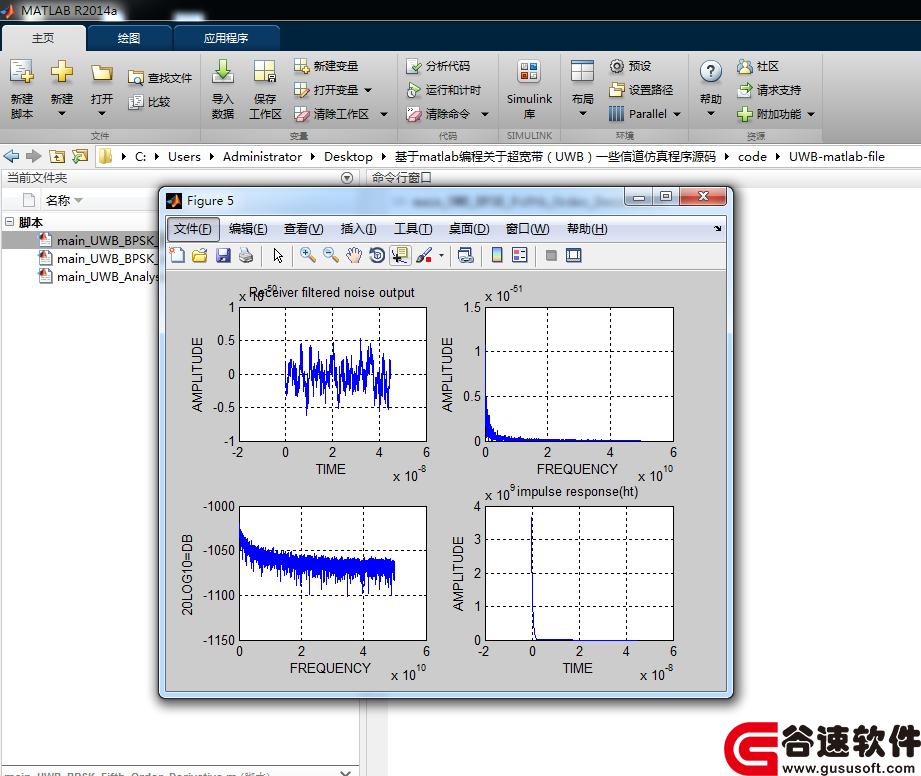Toggle the Pan hand tool

tap(354, 256)
